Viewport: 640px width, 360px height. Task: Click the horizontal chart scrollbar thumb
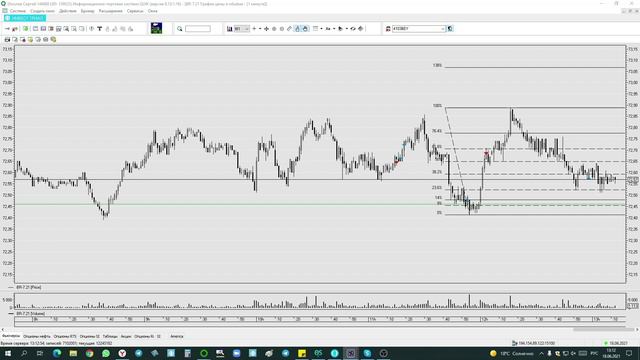(x=603, y=329)
